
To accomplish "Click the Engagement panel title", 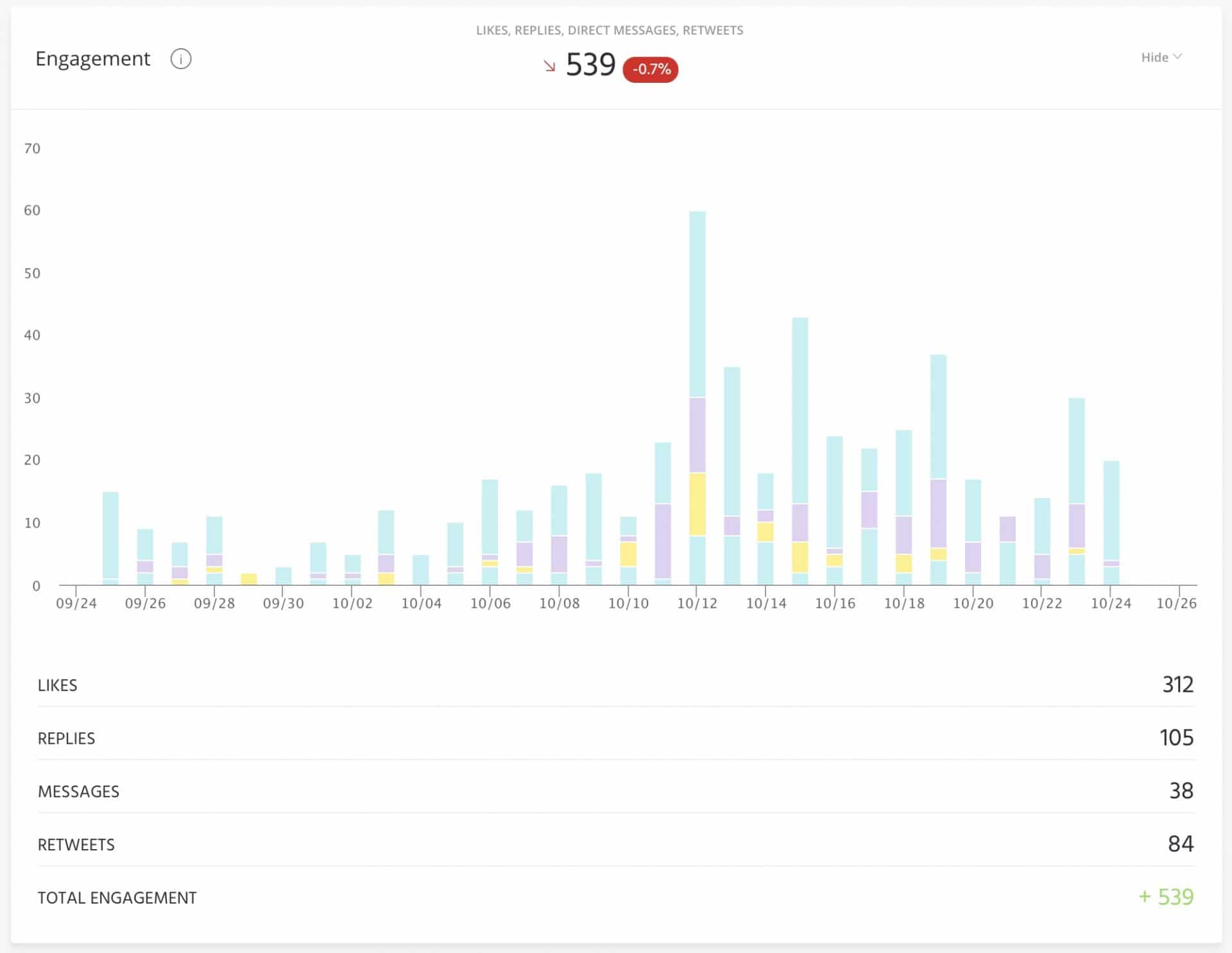I will (92, 58).
